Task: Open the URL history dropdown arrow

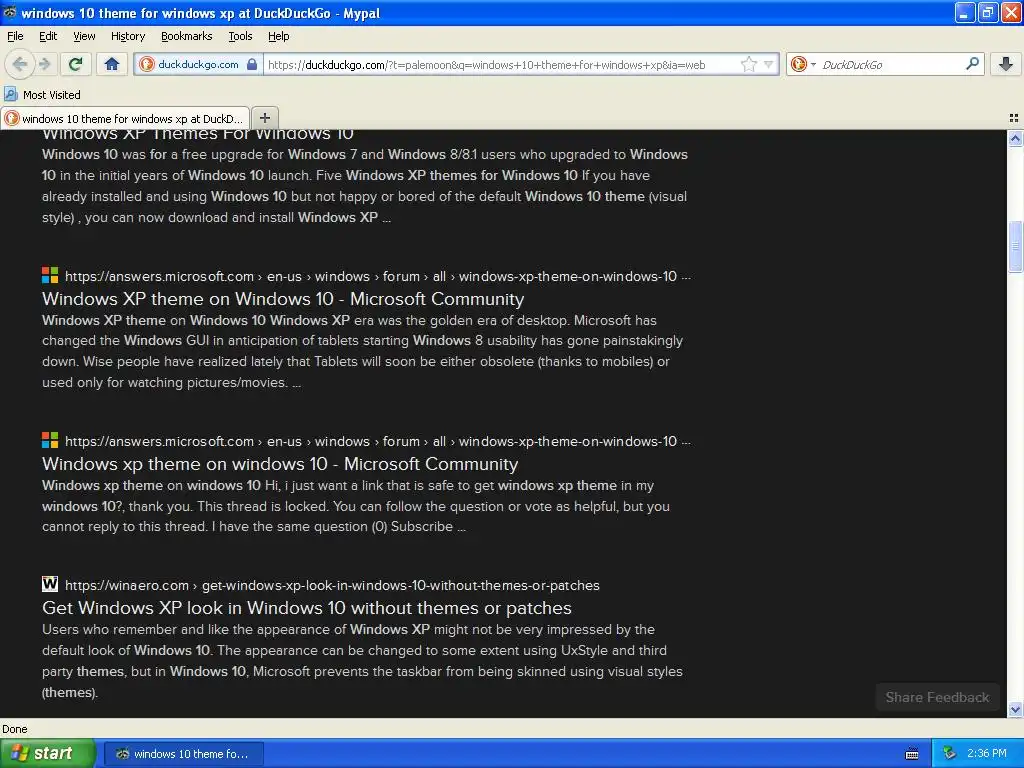Action: click(769, 64)
